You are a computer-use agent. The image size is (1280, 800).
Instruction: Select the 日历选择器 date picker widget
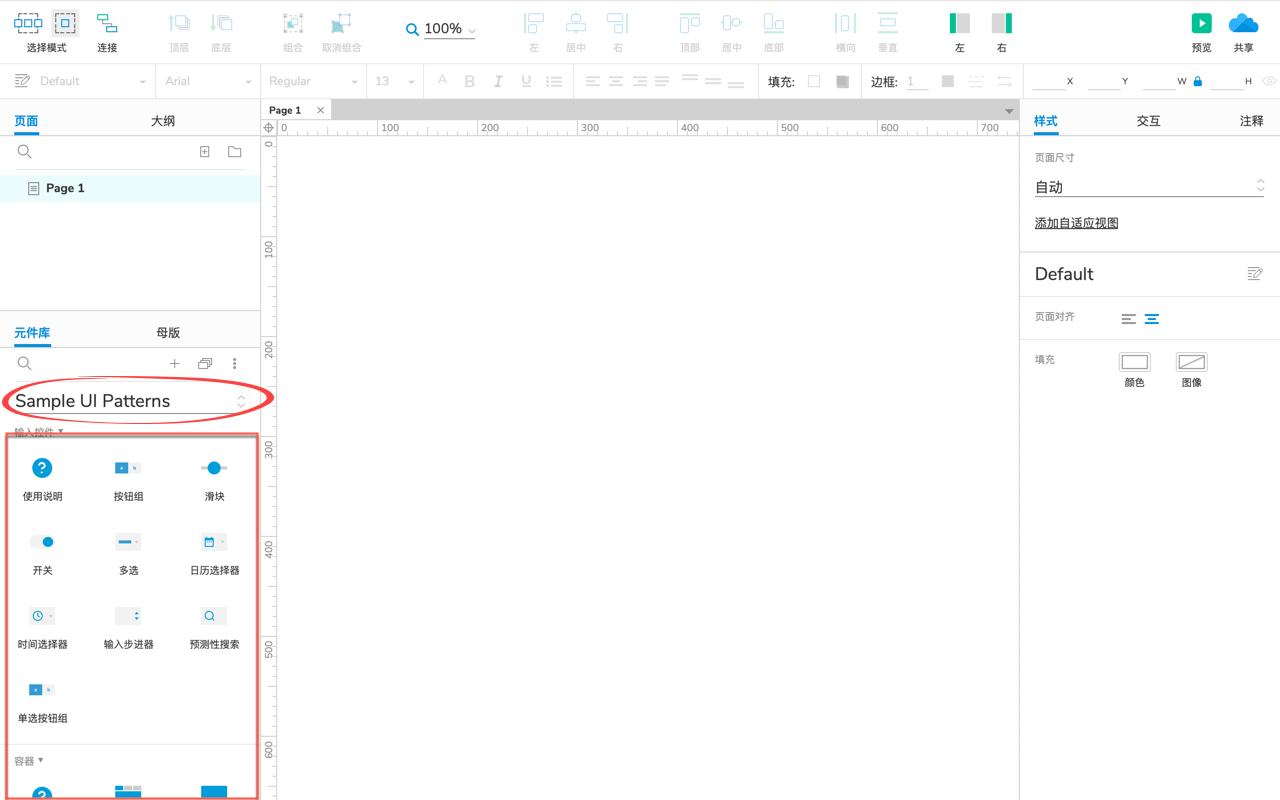[x=214, y=543]
